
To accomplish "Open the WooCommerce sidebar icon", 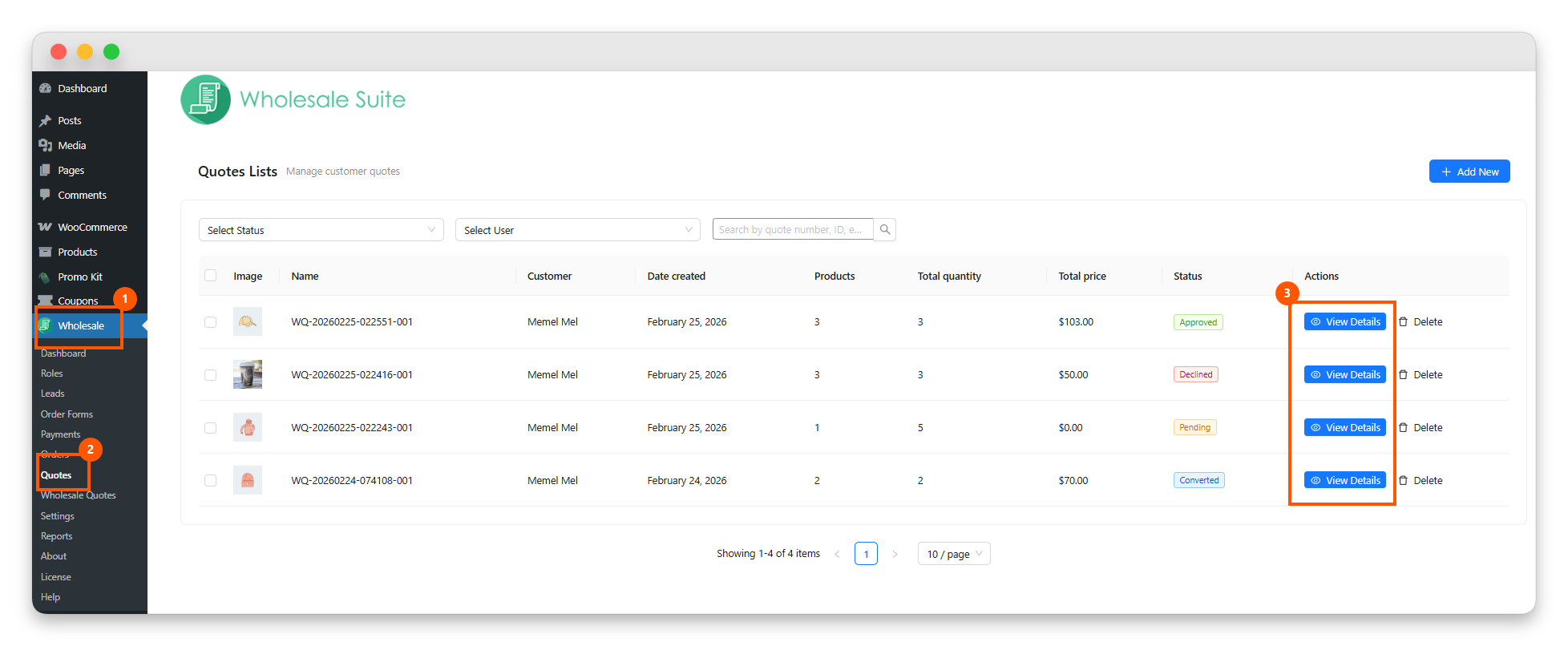I will (46, 228).
